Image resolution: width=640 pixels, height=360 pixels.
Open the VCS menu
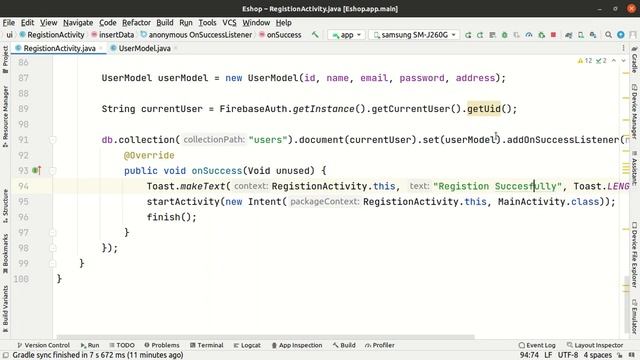pyautogui.click(x=229, y=22)
